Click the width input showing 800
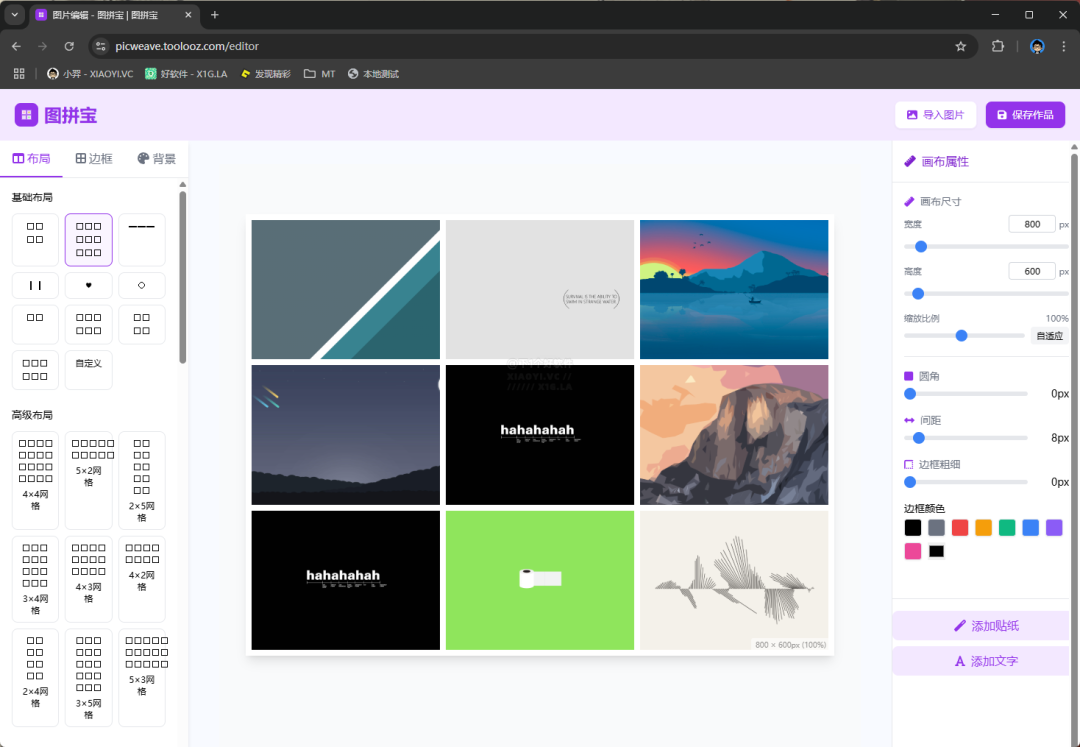The width and height of the screenshot is (1080, 747). point(1032,224)
